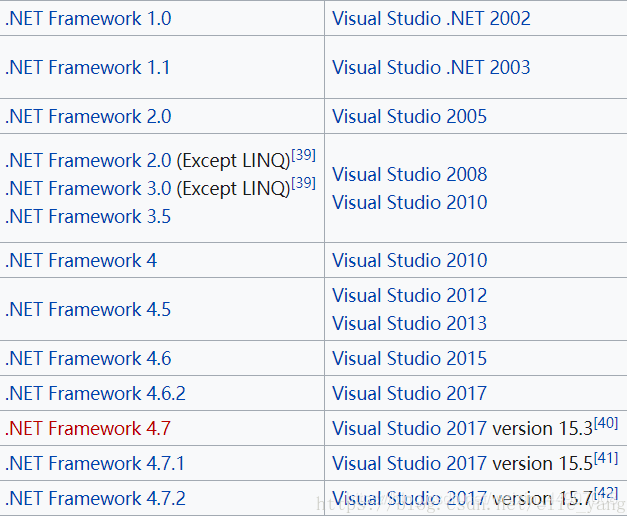The image size is (627, 517).
Task: Open footnote reference [42]
Action: coord(606,493)
